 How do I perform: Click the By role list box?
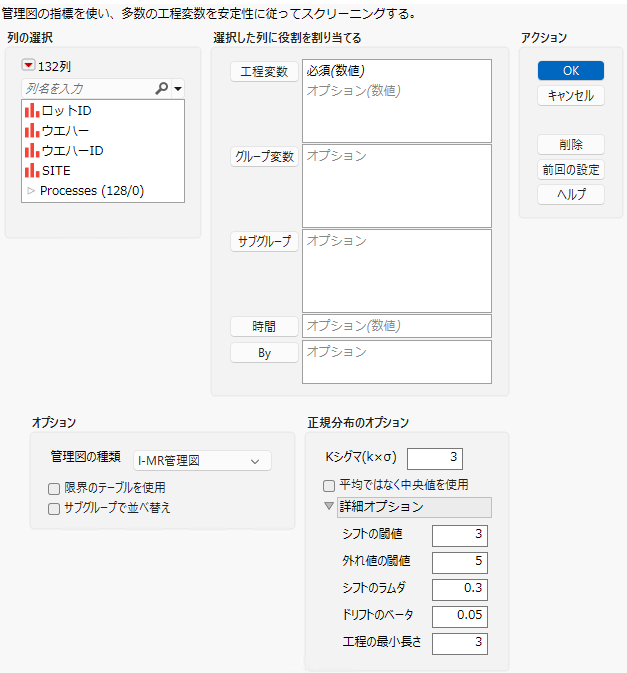coord(397,362)
